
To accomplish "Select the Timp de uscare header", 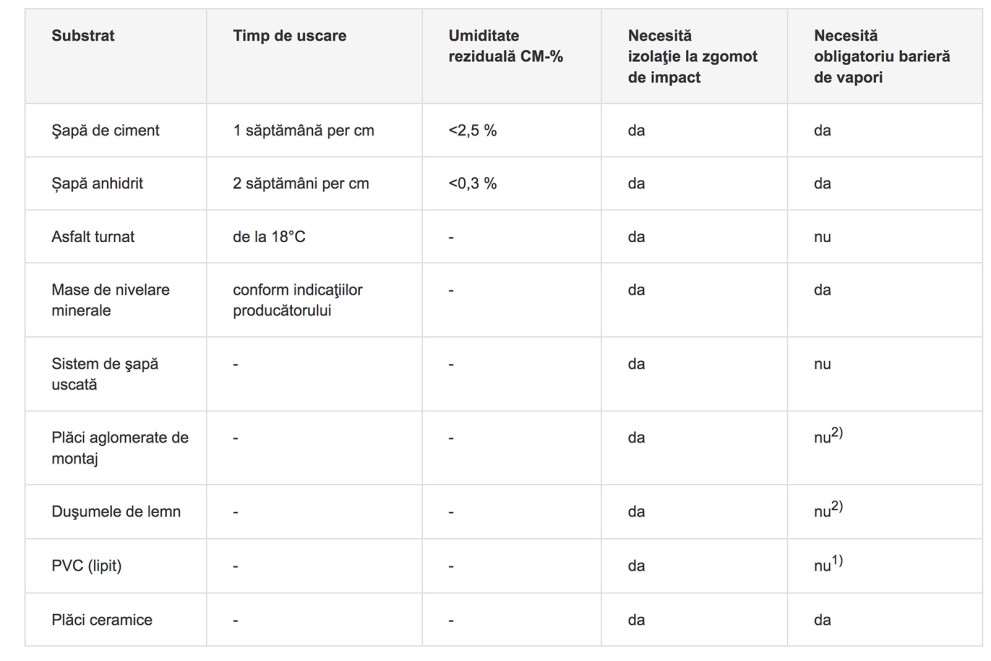I will point(289,35).
